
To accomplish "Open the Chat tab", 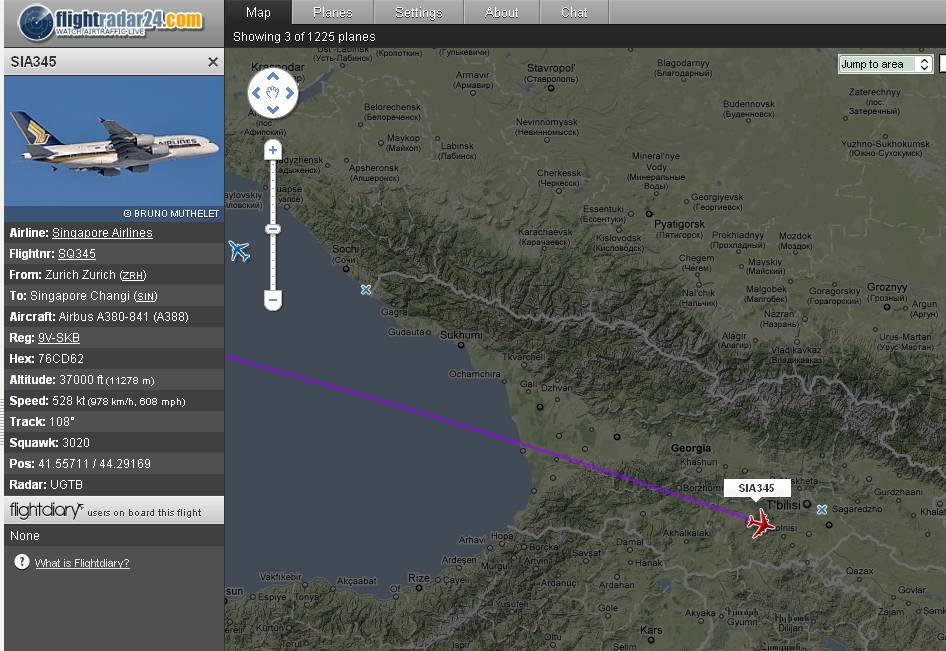I will (574, 12).
